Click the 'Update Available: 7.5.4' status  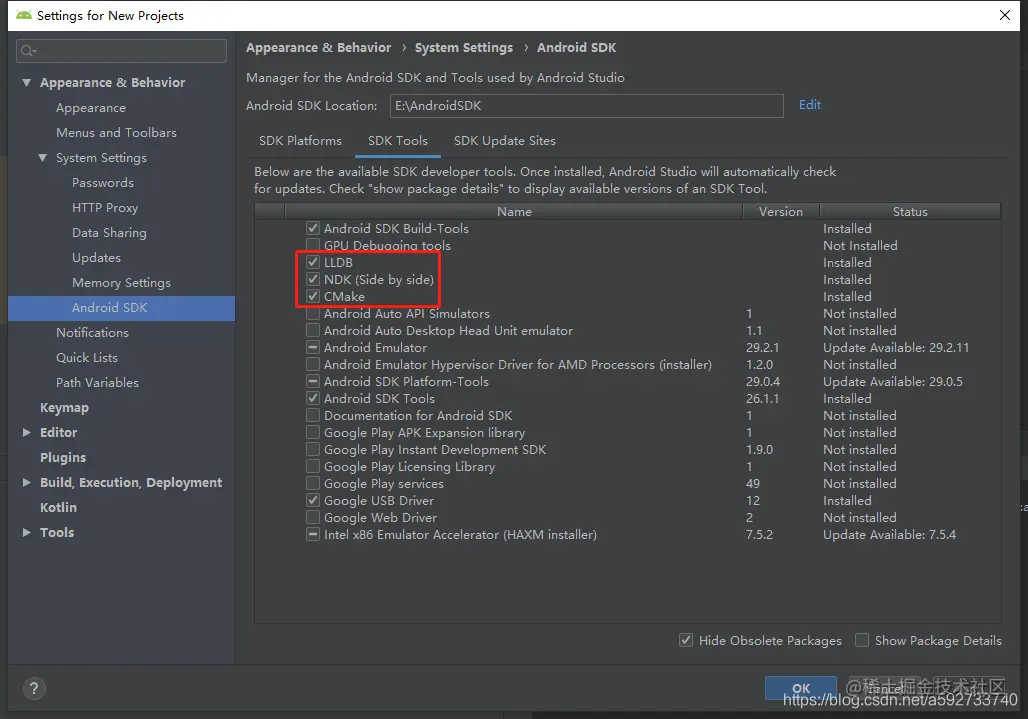[x=889, y=534]
